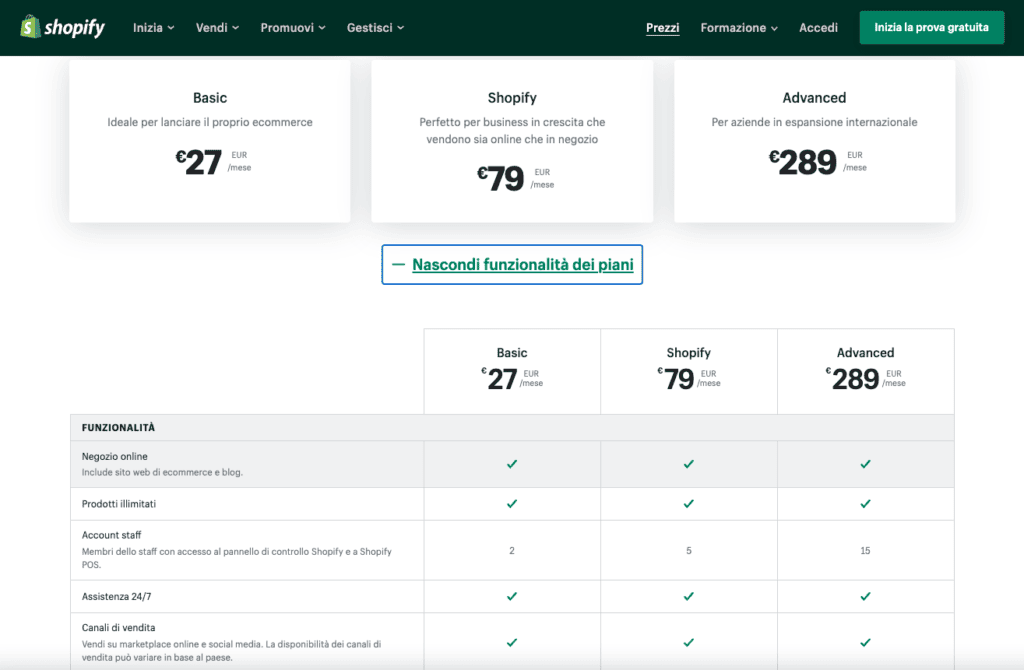Screen dimensions: 1024x670
Task: Click Basic checkmark for Assistenza 24/7
Action: pyautogui.click(x=512, y=596)
